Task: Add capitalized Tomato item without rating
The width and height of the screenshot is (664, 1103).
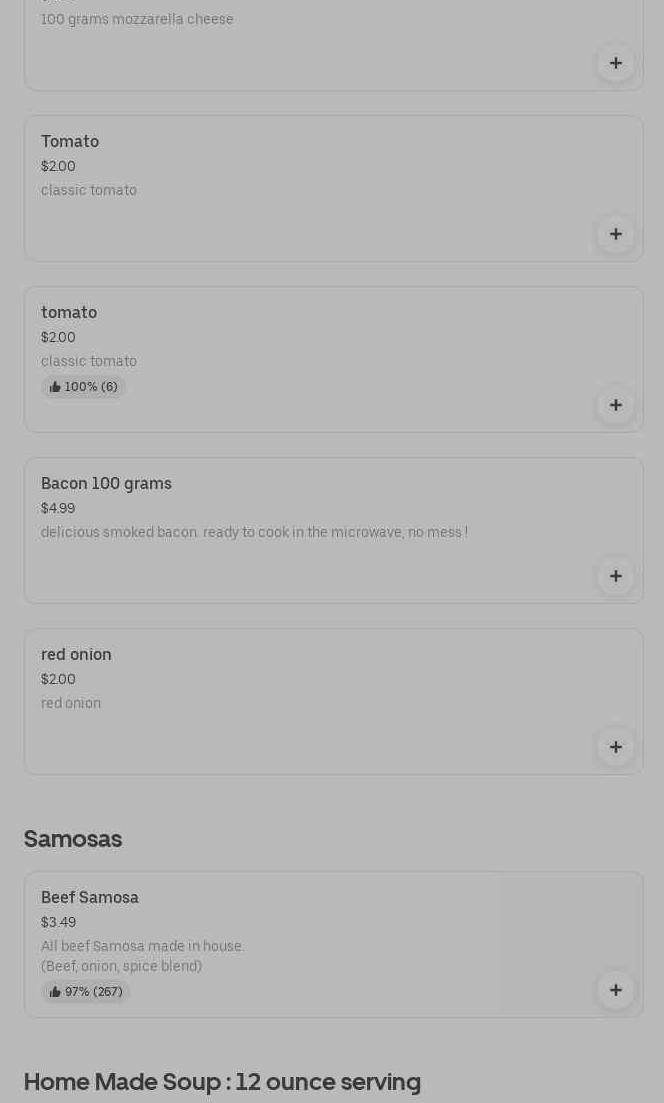Action: pyautogui.click(x=615, y=234)
